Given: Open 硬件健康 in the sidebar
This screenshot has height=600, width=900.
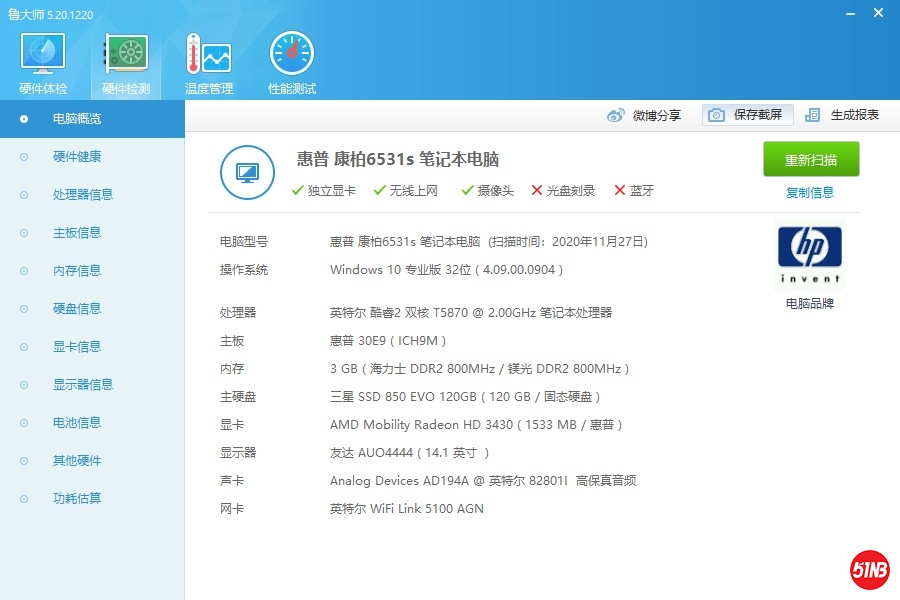Looking at the screenshot, I should [x=77, y=157].
